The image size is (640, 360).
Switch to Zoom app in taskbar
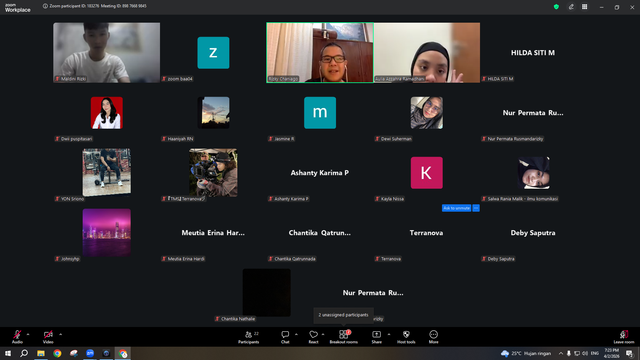(90, 353)
